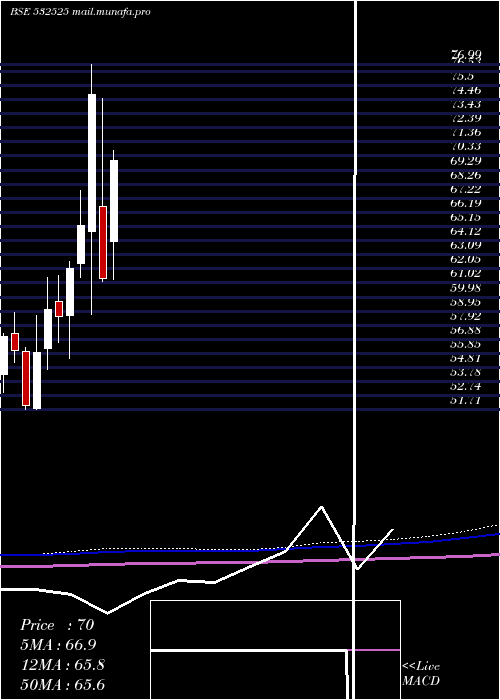
Task: Click the 50MA : 65.6 readout
Action: (x=63, y=685)
